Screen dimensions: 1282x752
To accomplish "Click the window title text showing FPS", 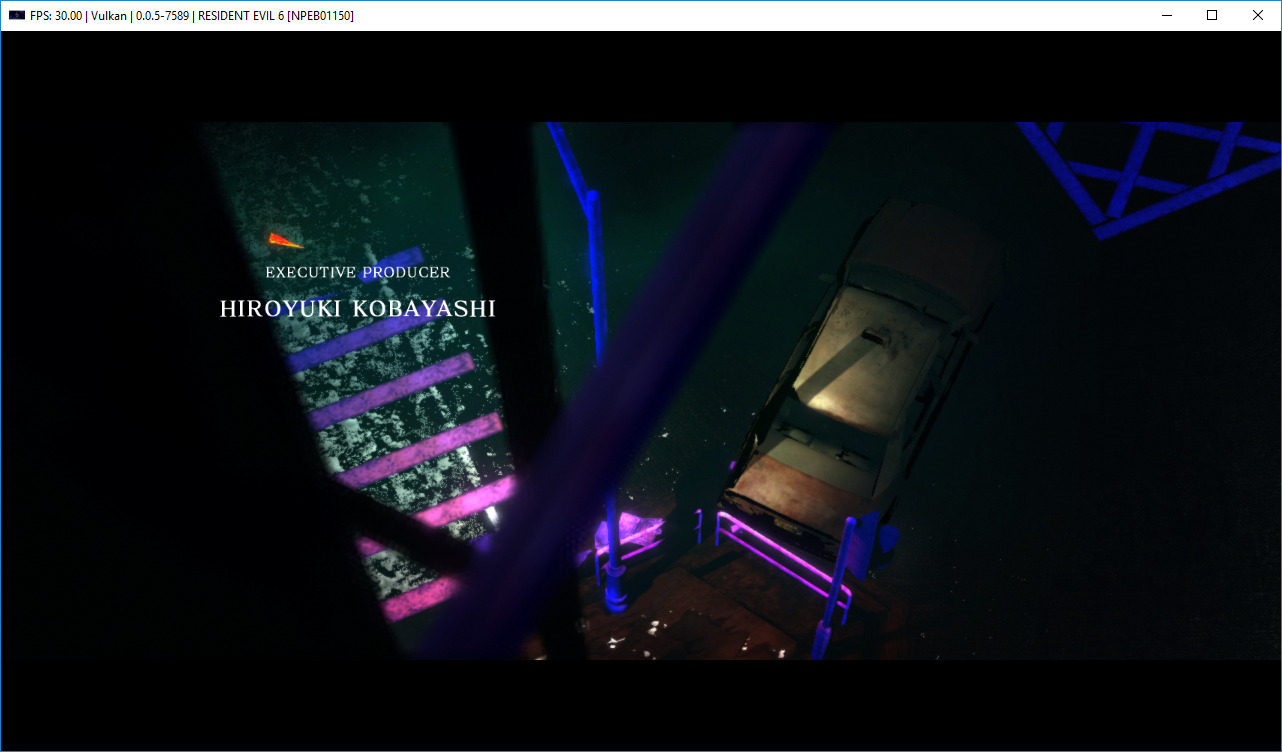I will [192, 16].
